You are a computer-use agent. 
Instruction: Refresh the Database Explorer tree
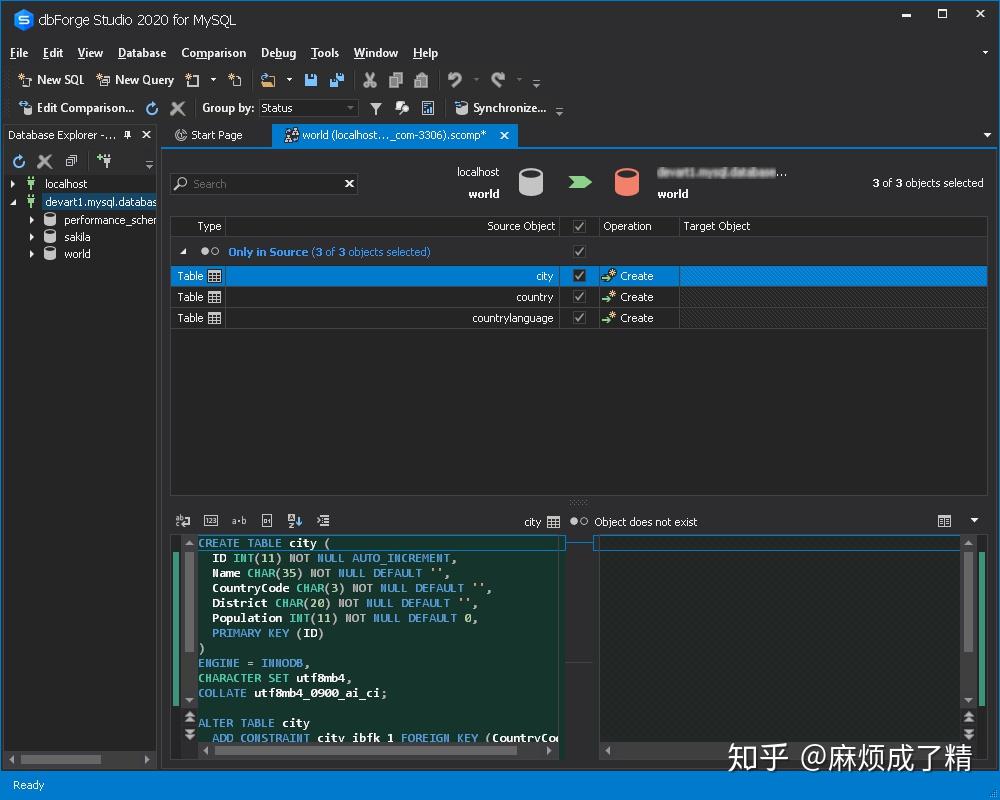(x=17, y=160)
